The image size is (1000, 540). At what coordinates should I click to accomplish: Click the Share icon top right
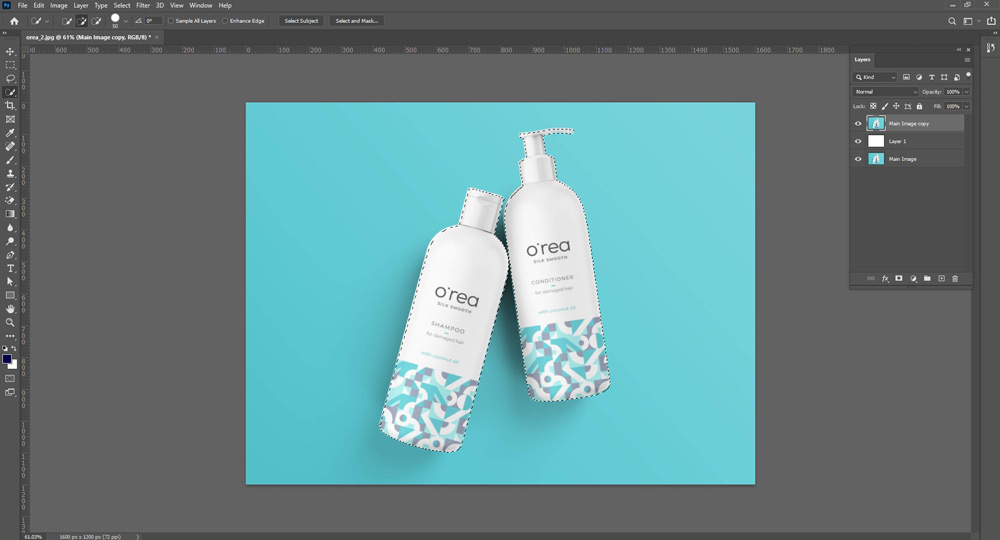[991, 21]
